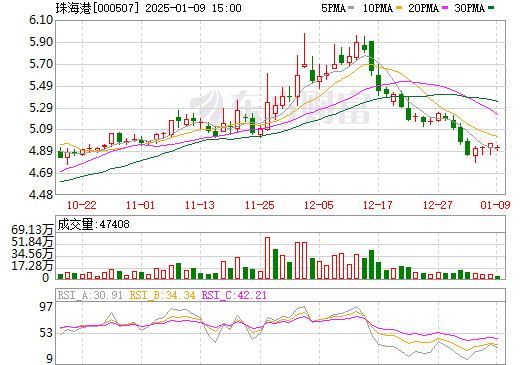Click the 4.69 price axis label
Viewport: 520px width, 365px height.
click(41, 173)
